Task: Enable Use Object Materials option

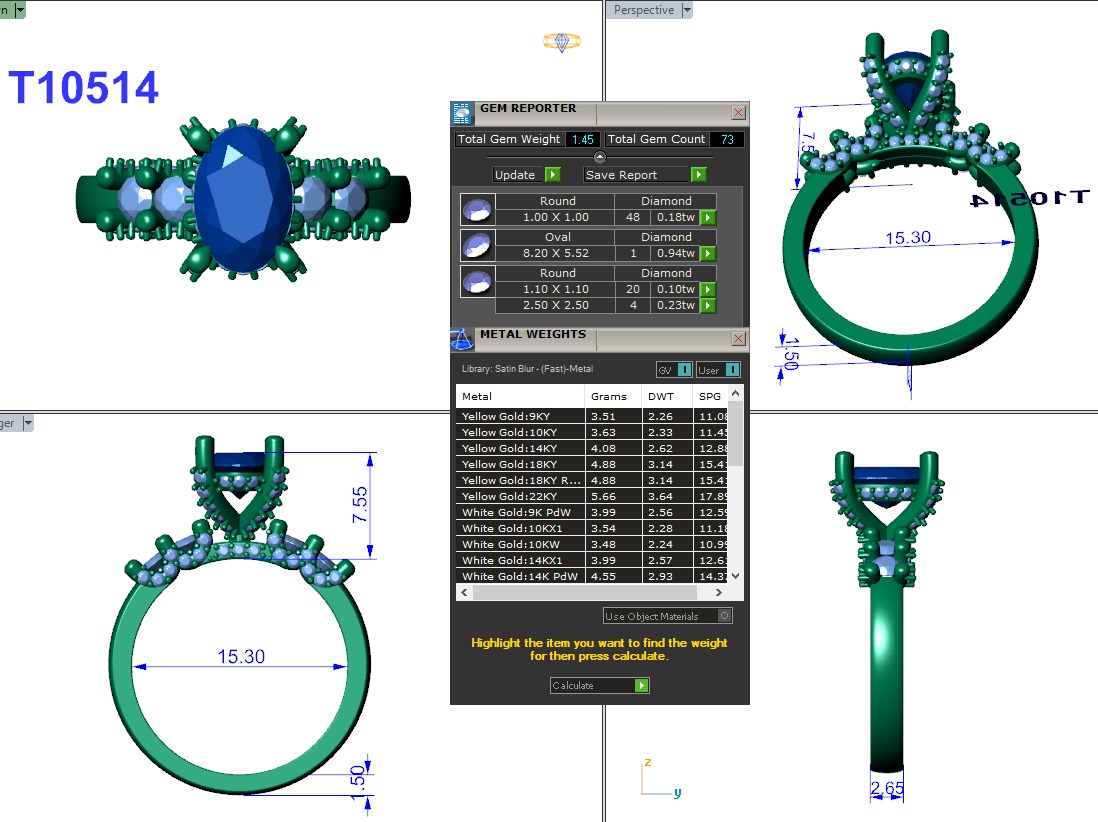Action: pyautogui.click(x=725, y=616)
